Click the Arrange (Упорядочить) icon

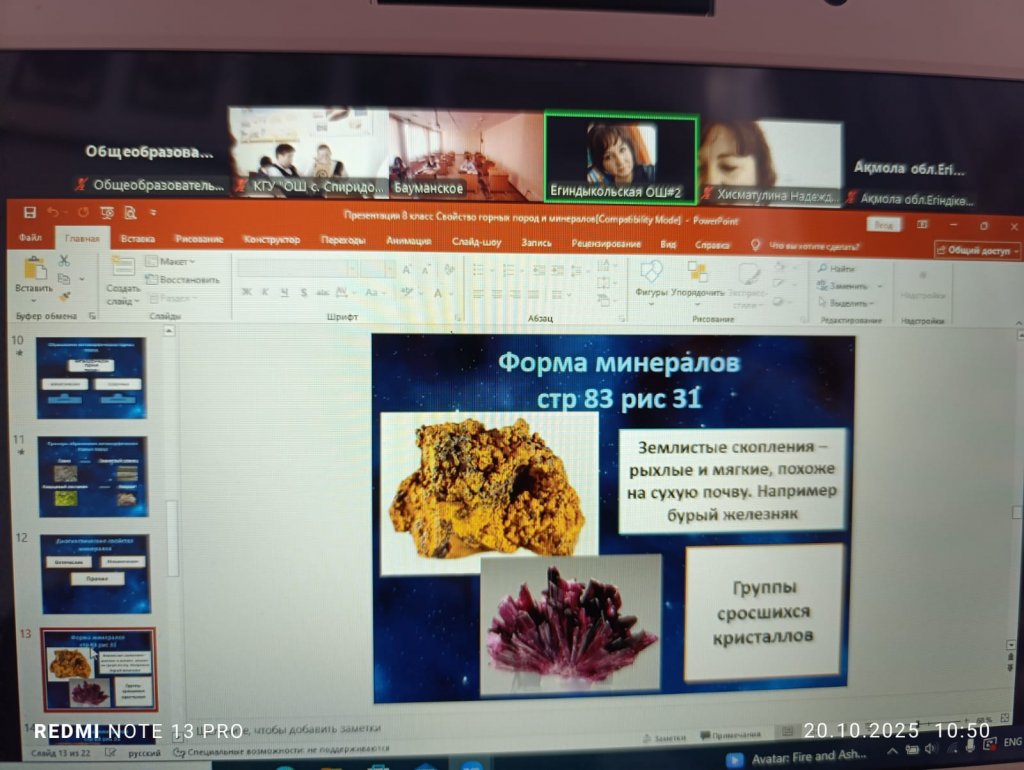(x=697, y=273)
